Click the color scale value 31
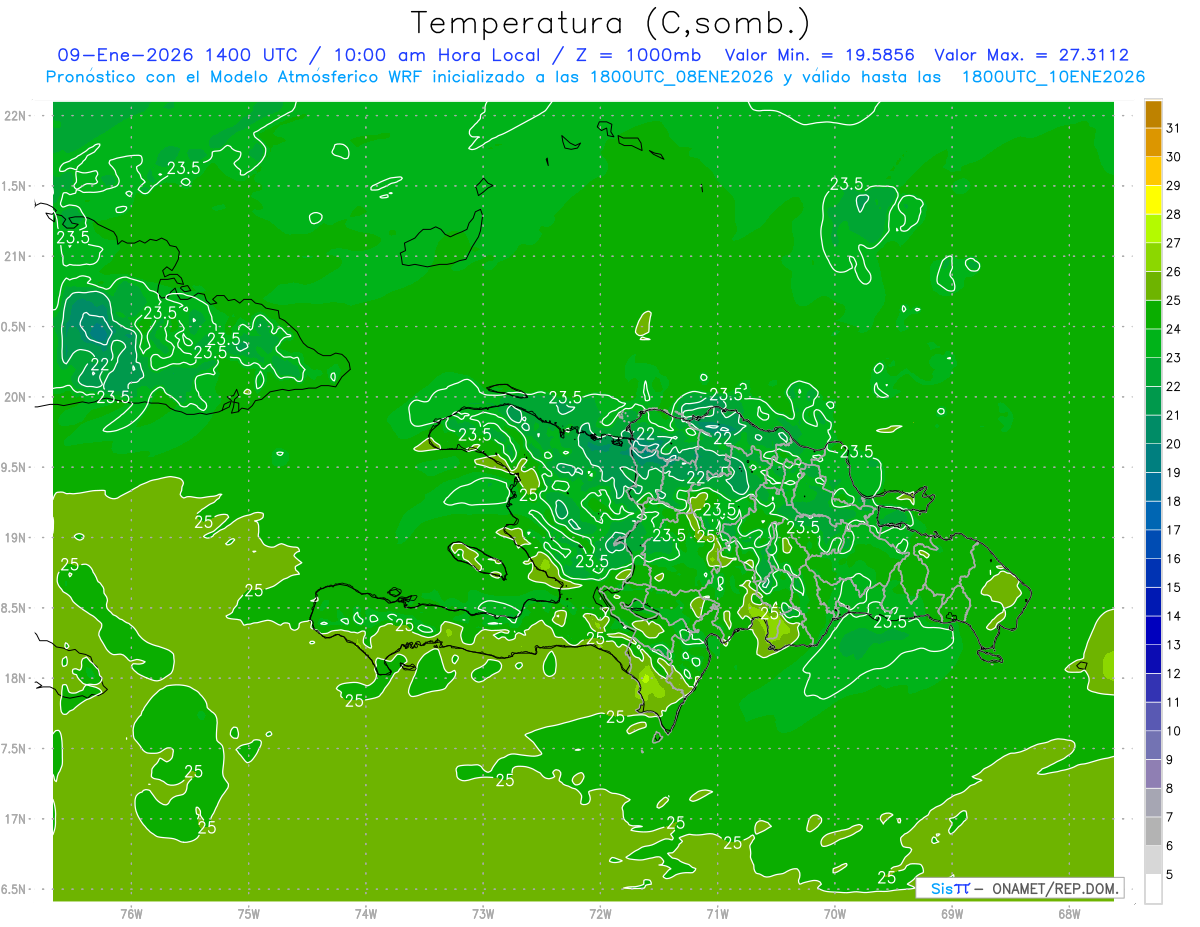The image size is (1200, 927). (1173, 128)
